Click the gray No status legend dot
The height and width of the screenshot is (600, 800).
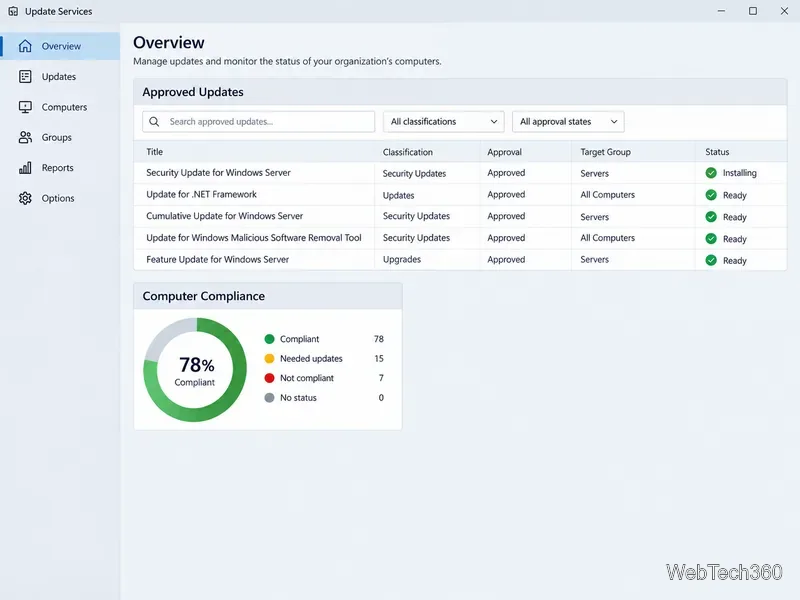(x=269, y=397)
